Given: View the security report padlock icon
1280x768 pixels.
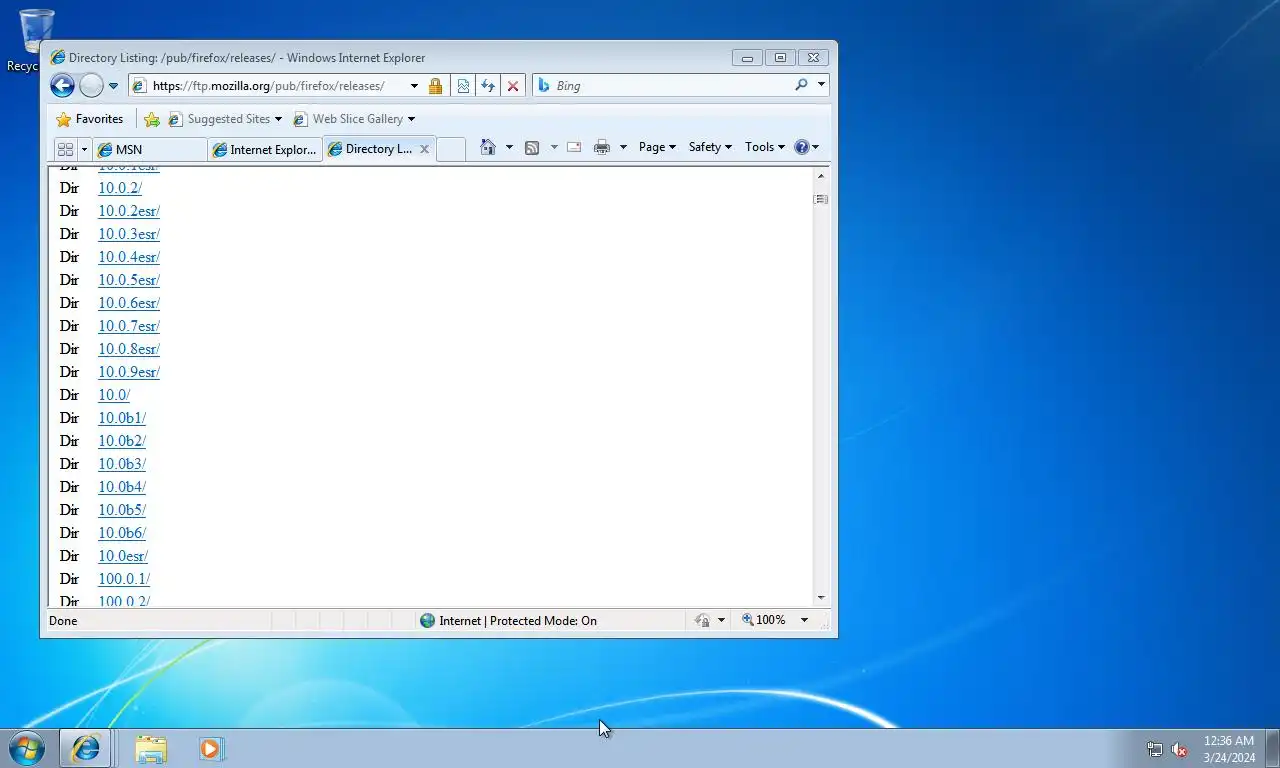Looking at the screenshot, I should pyautogui.click(x=435, y=86).
